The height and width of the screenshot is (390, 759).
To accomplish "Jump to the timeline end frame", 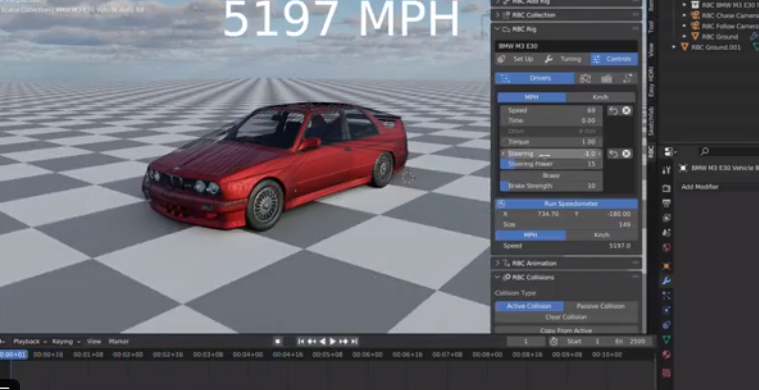I will pyautogui.click(x=354, y=342).
